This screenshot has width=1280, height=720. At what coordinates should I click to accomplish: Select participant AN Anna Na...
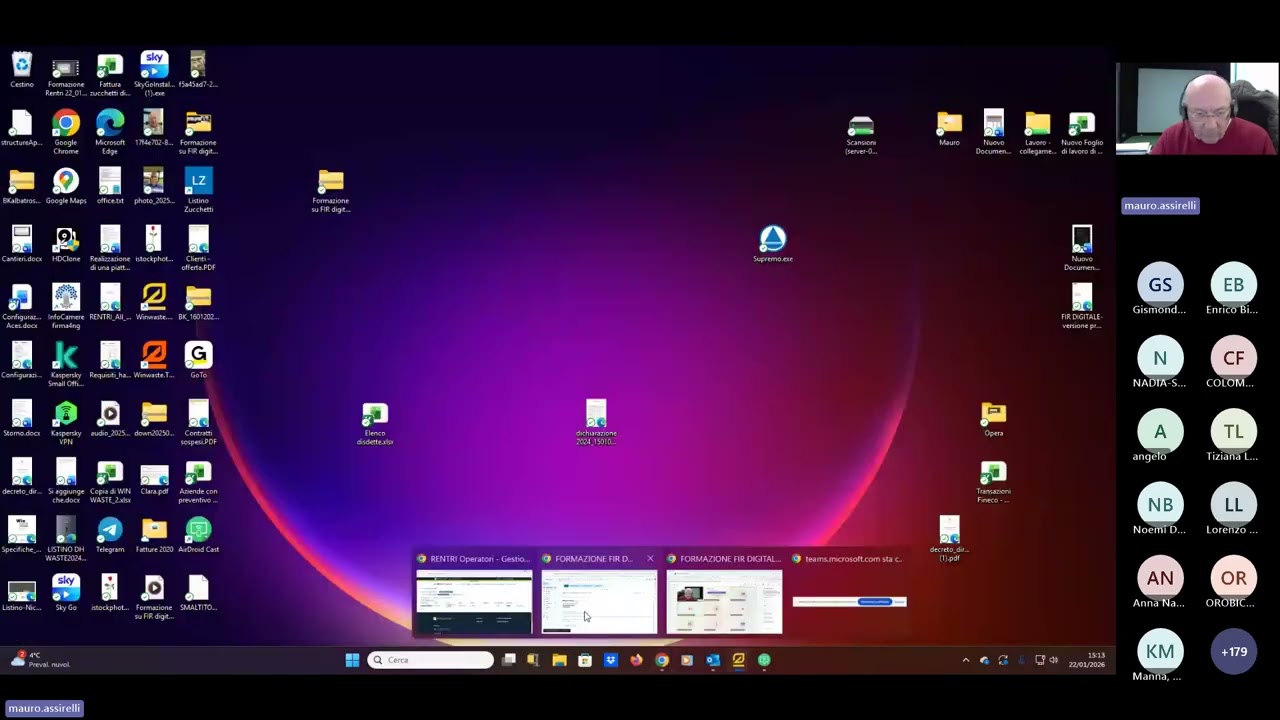pos(1160,584)
